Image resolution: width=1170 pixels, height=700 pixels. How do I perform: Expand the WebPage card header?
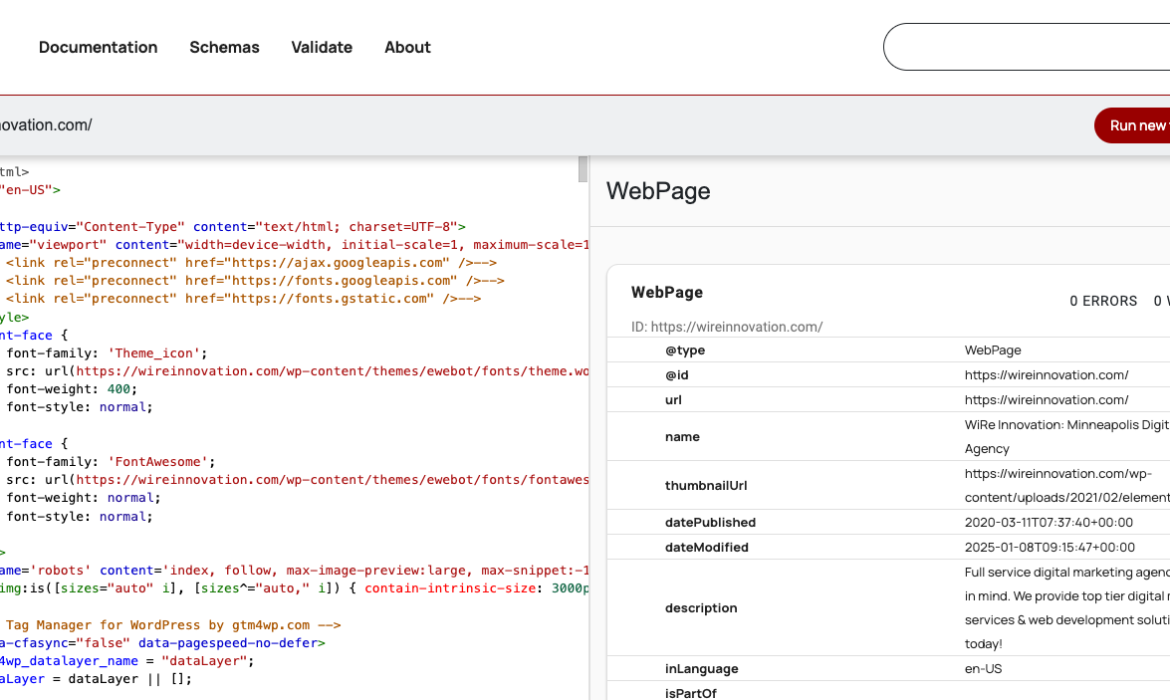pos(667,292)
